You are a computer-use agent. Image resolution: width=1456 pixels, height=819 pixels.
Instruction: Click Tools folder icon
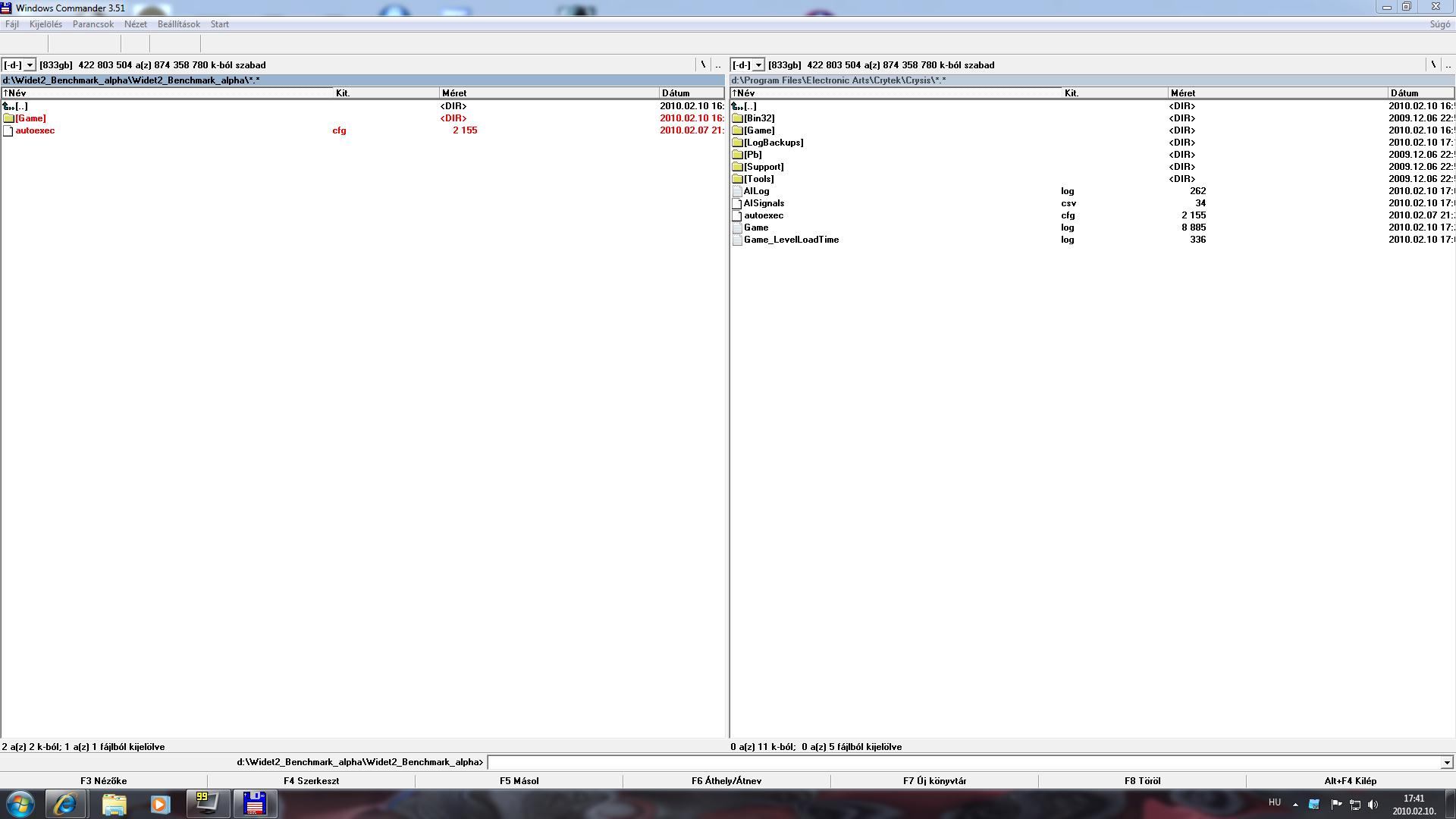tap(737, 179)
